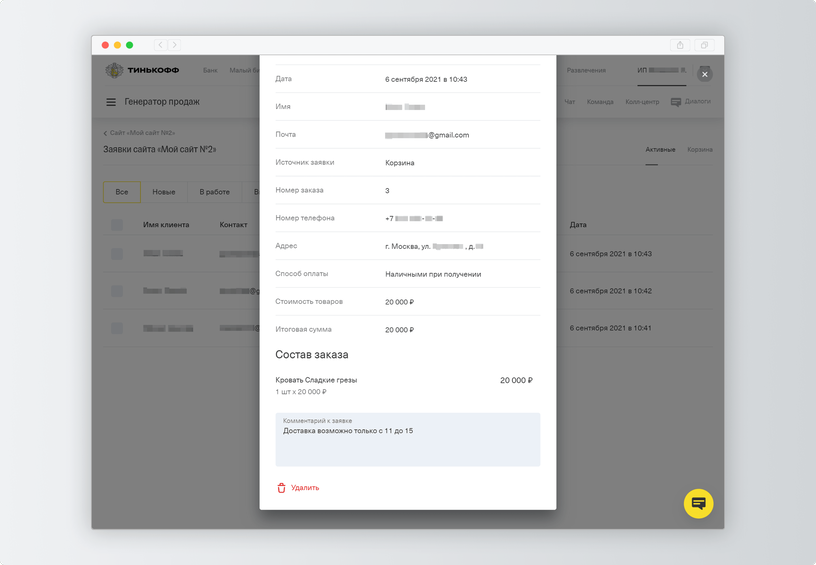Open the Колл-центр navigation link
Image resolution: width=816 pixels, height=565 pixels.
pyautogui.click(x=642, y=102)
